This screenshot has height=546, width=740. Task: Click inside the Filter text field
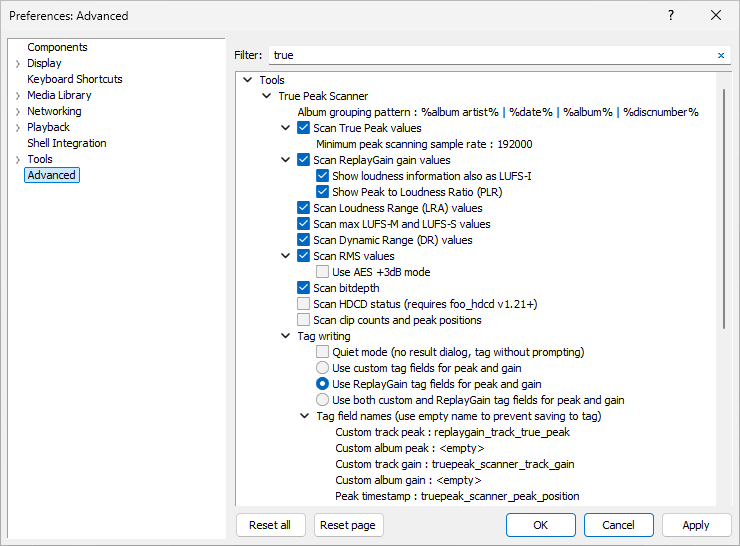tap(490, 56)
